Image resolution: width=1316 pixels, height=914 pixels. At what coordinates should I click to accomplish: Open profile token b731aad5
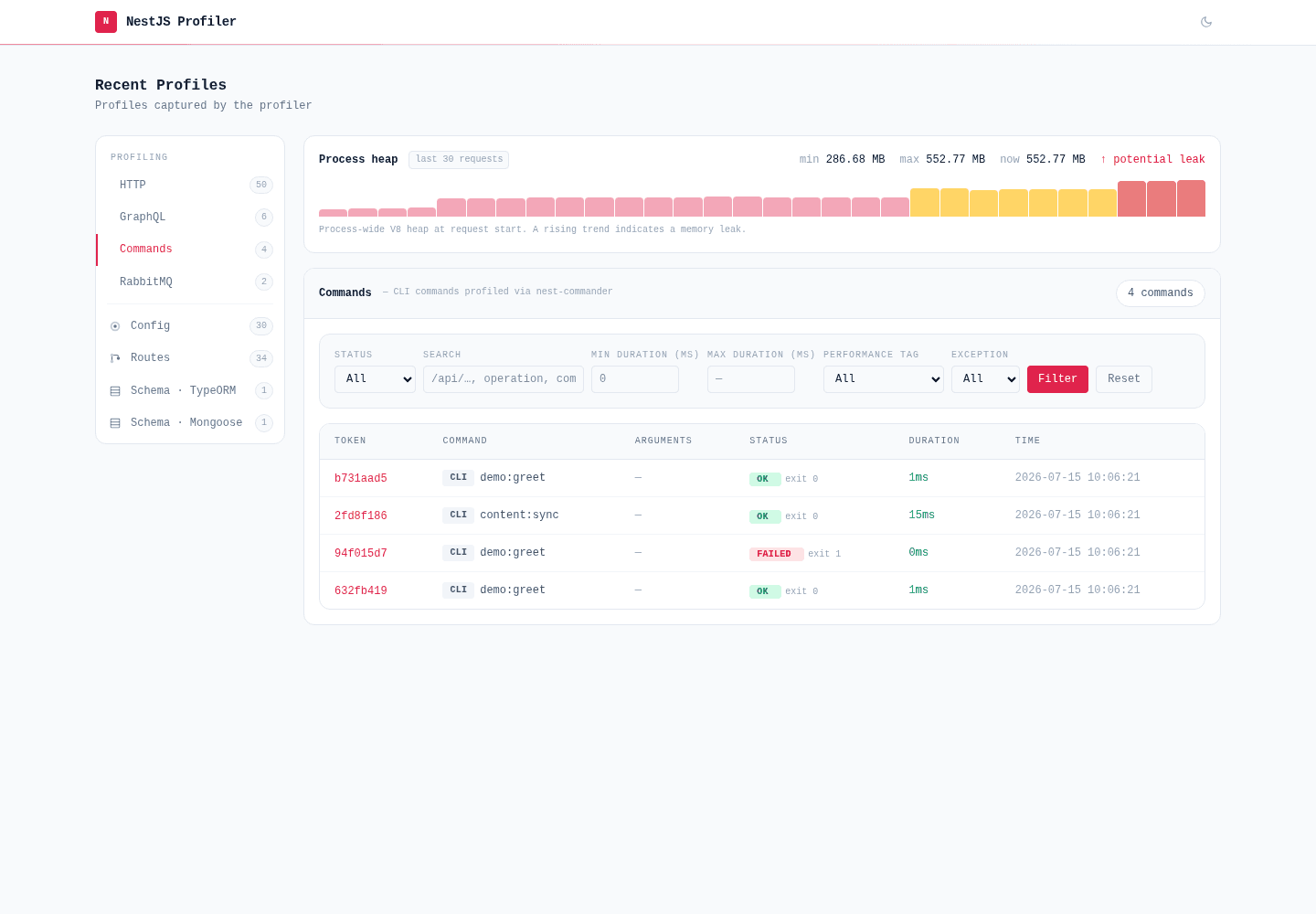click(361, 479)
